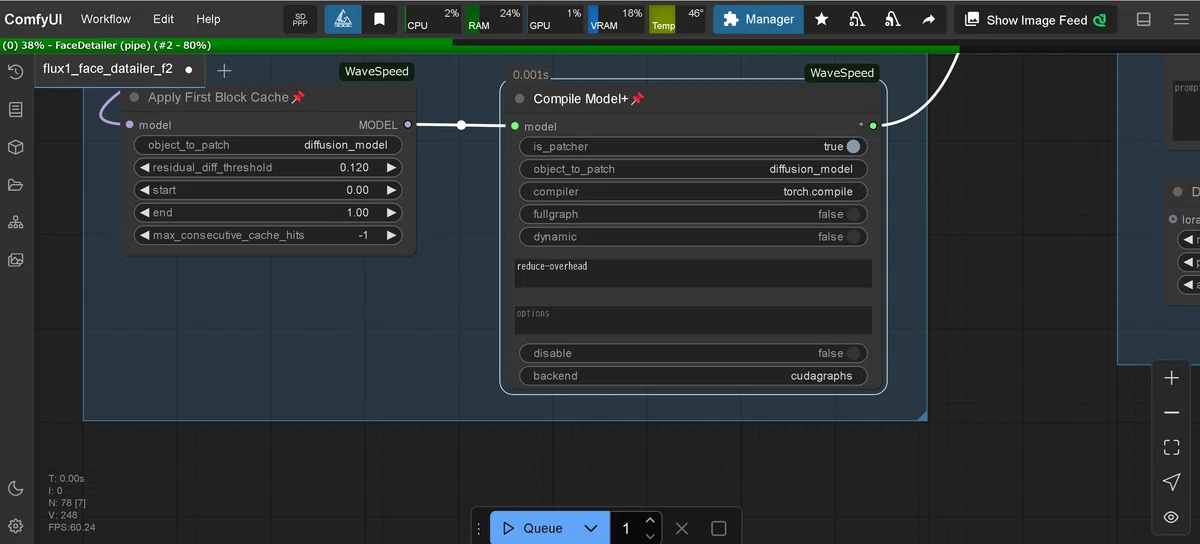Image resolution: width=1200 pixels, height=544 pixels.
Task: Clear queue using the X icon
Action: (x=681, y=528)
